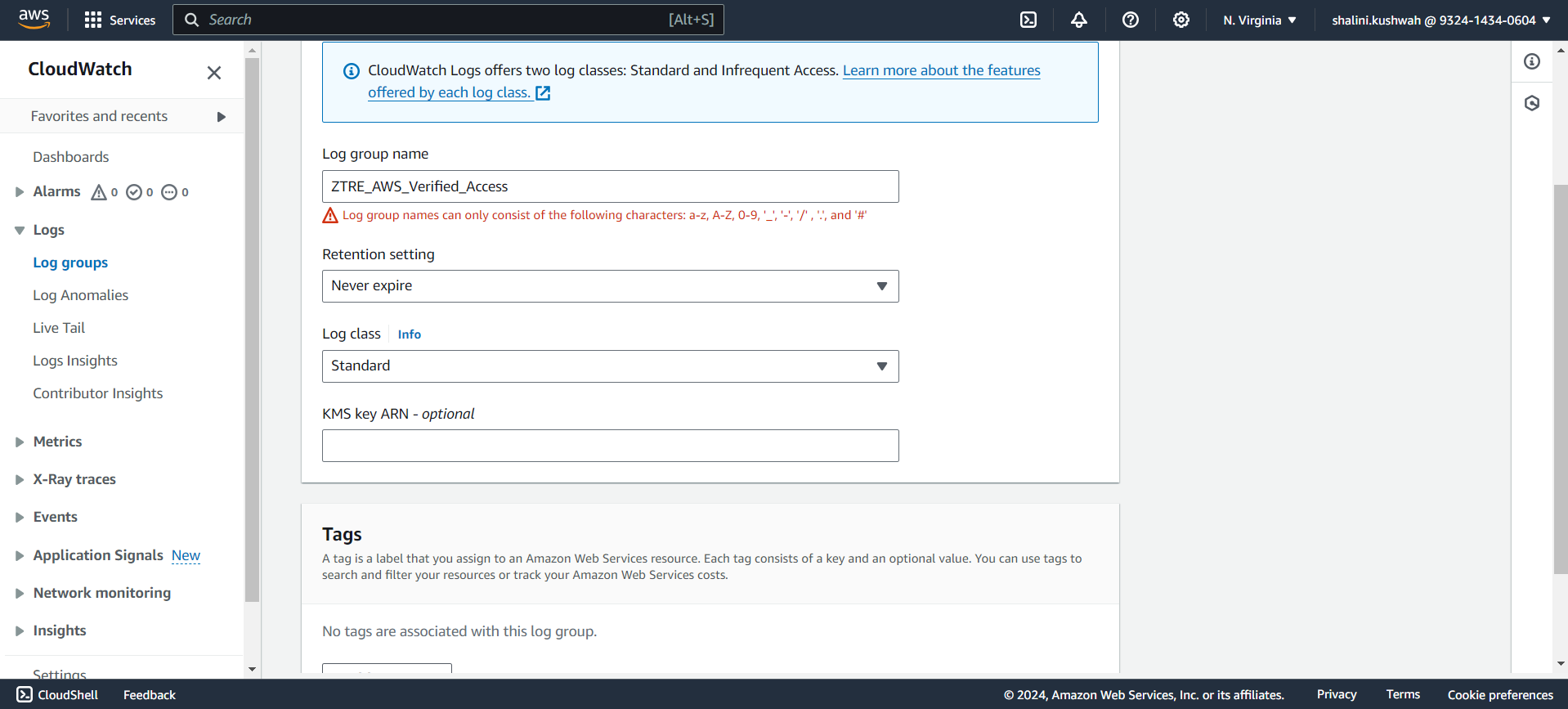Click the Tags heading
Screen dimensions: 1568x709
[342, 535]
